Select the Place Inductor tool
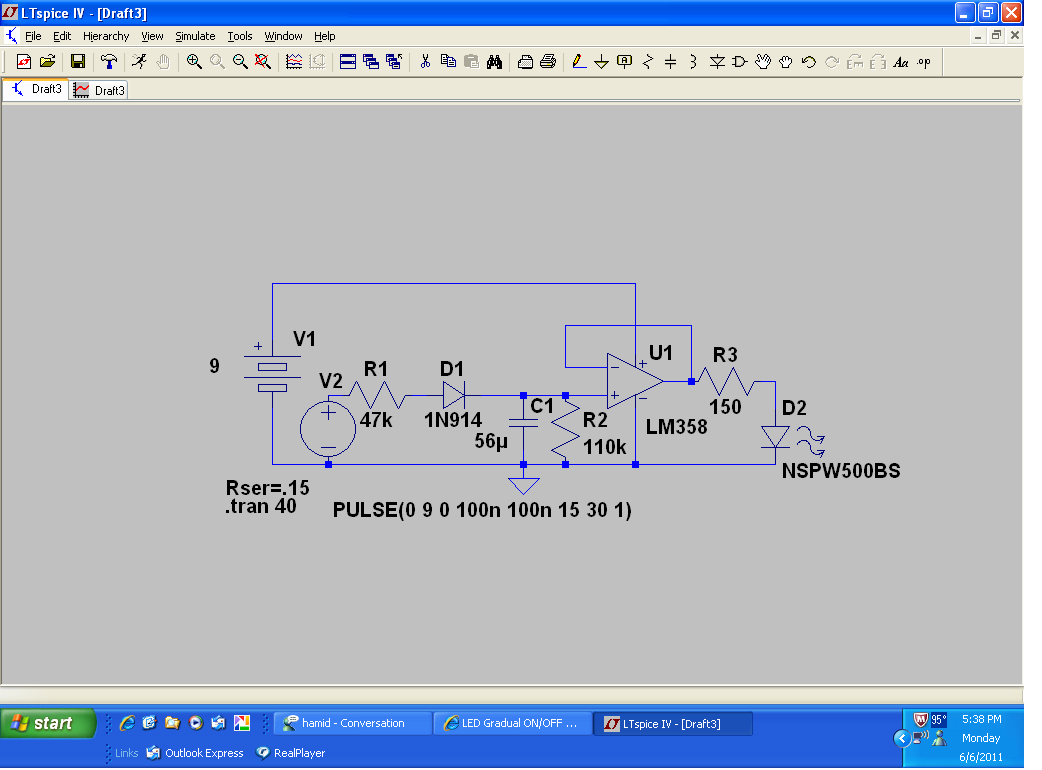 [x=693, y=62]
